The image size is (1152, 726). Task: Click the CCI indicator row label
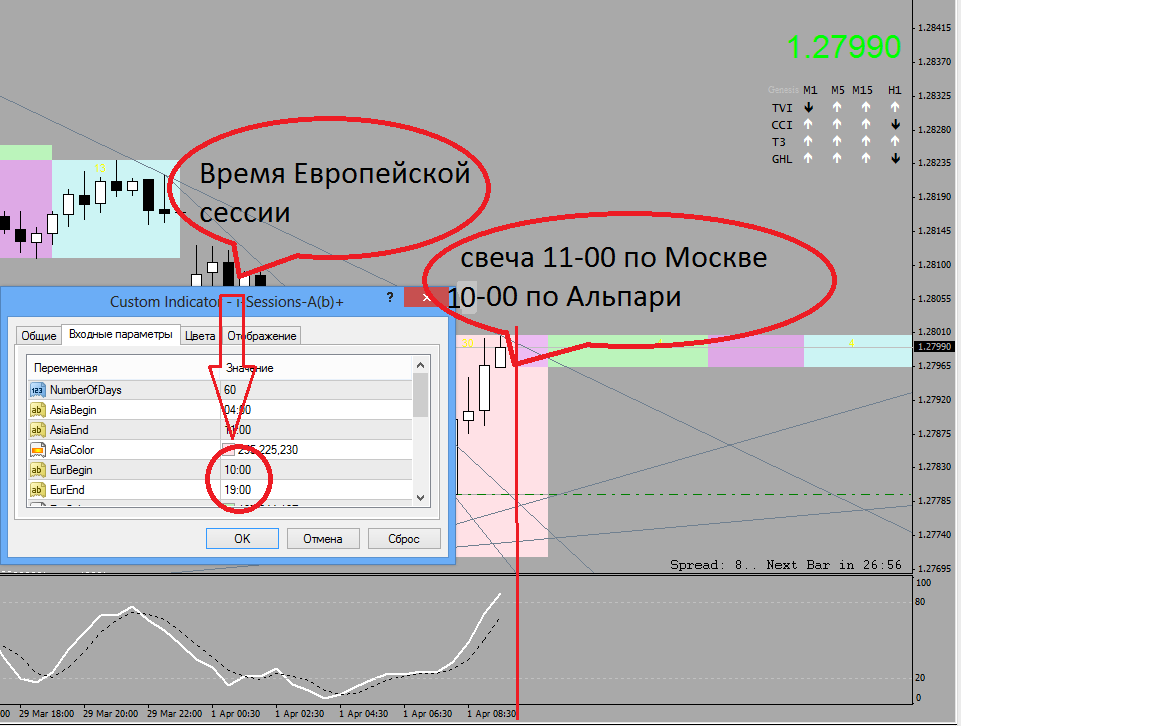782,125
